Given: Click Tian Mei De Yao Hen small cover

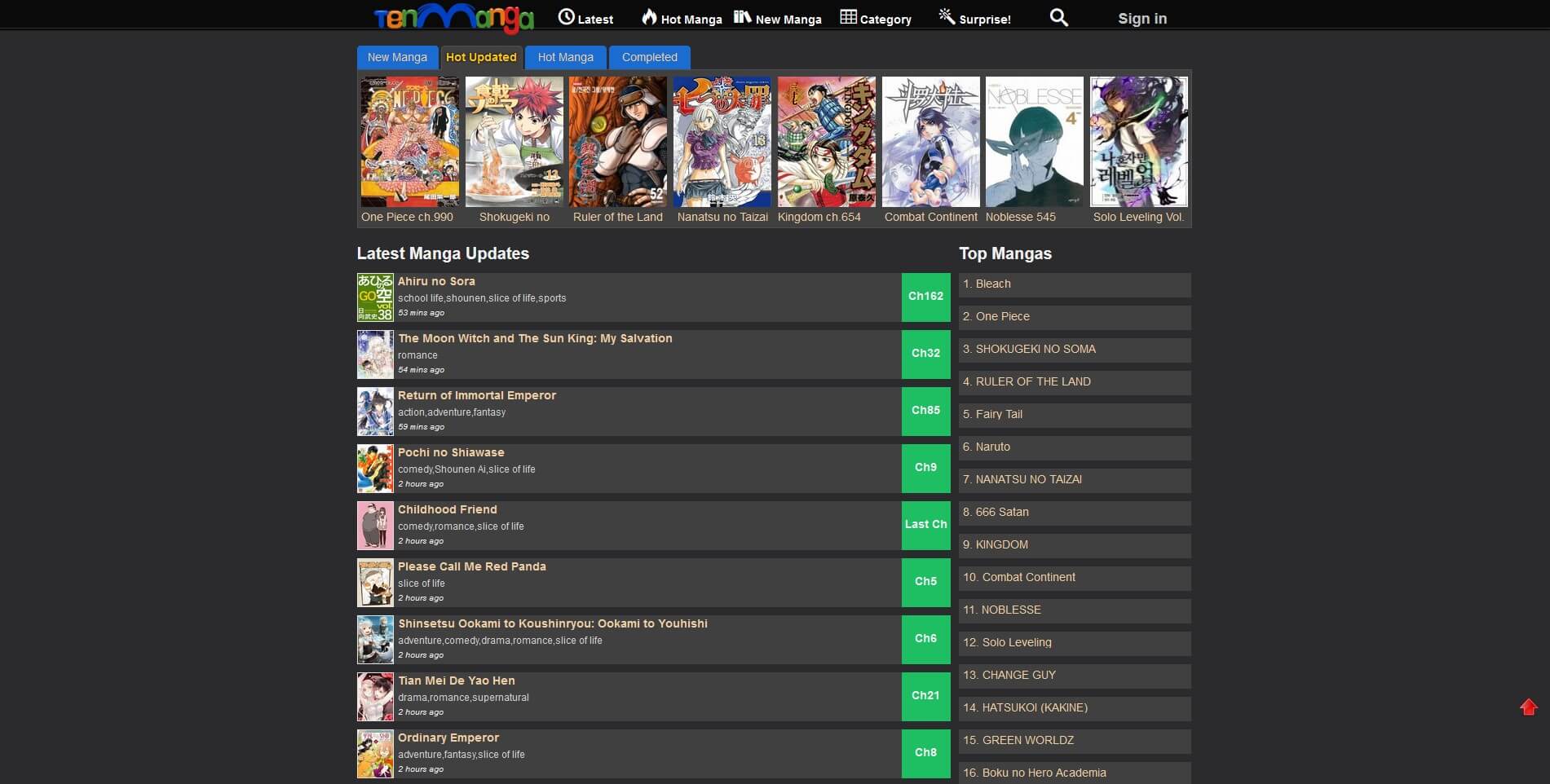Looking at the screenshot, I should point(375,697).
